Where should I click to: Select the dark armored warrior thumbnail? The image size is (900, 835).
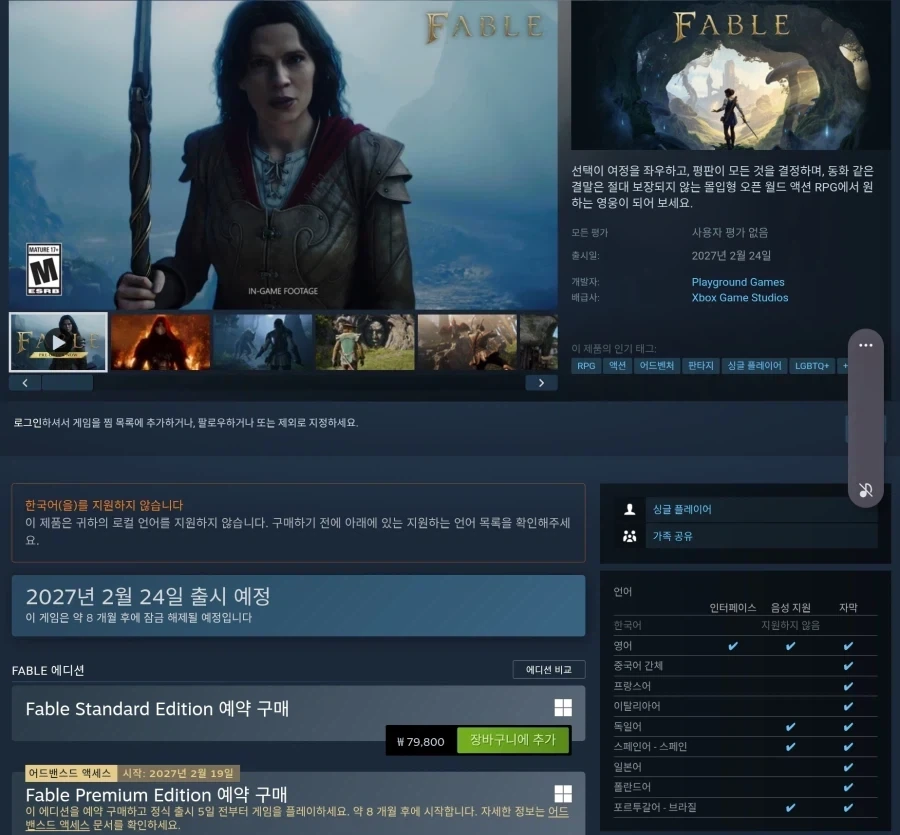coord(263,342)
